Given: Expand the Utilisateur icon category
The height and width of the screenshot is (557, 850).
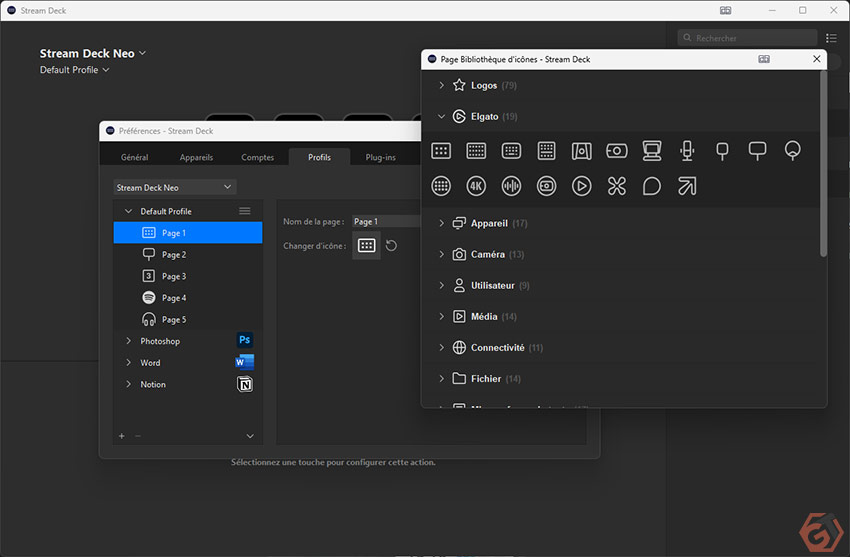Looking at the screenshot, I should click(x=441, y=286).
